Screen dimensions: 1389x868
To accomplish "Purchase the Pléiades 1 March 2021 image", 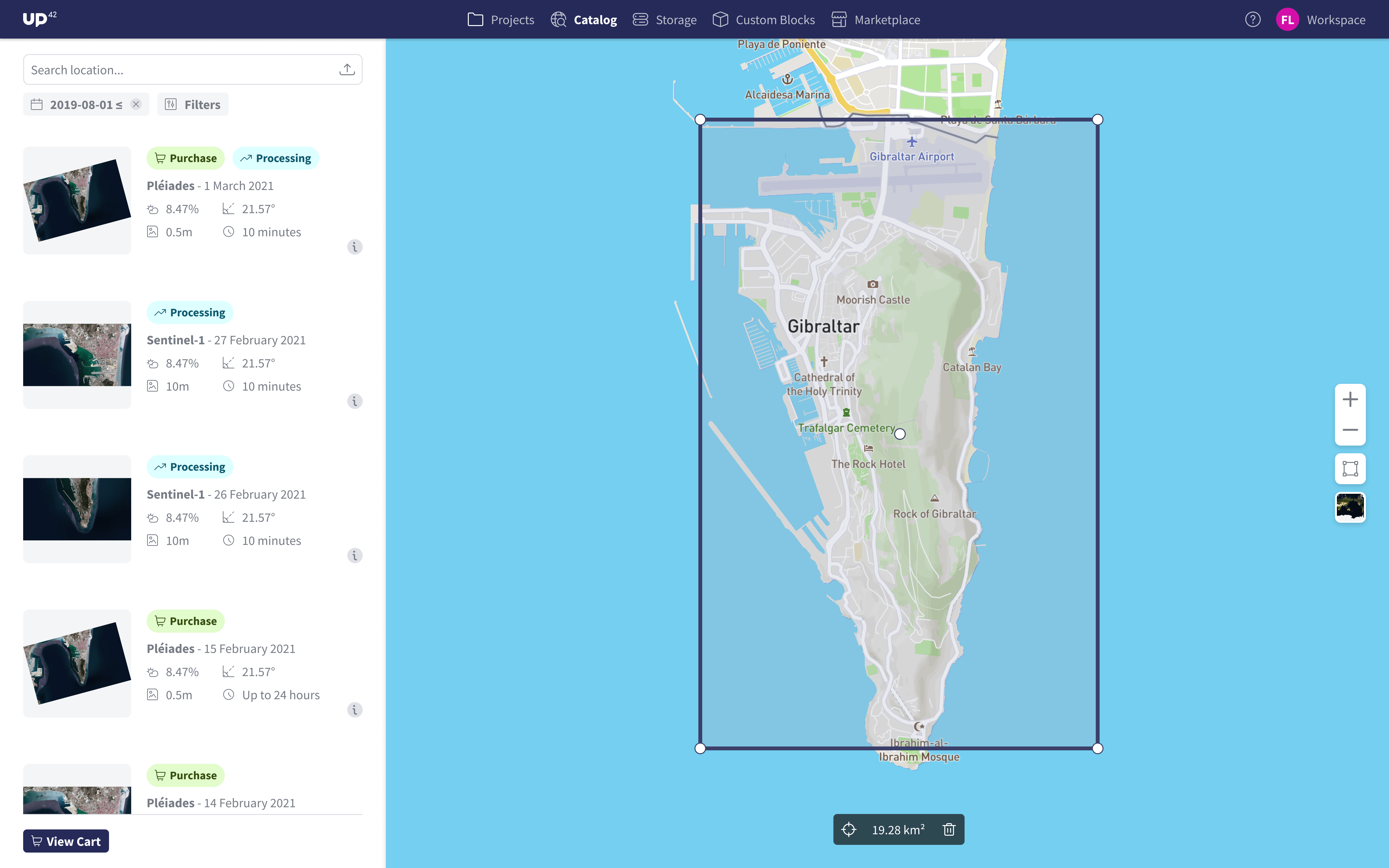I will point(185,158).
